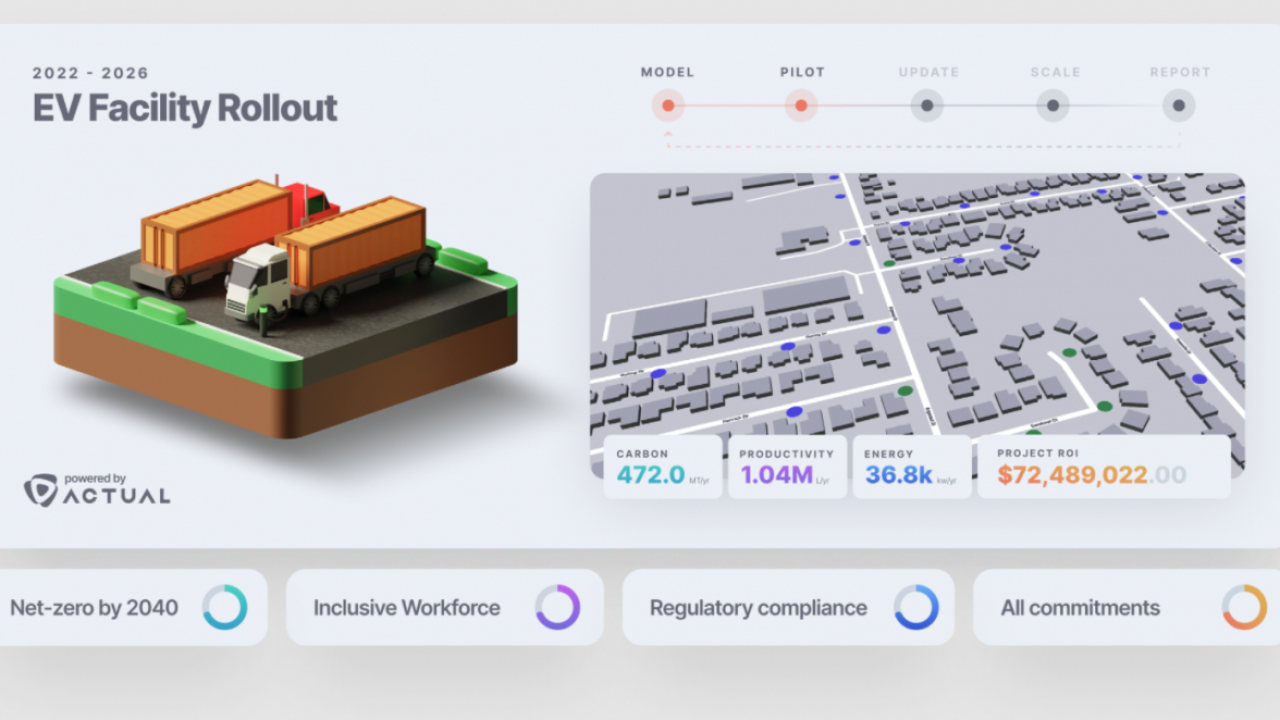Click the orange All commitments progress ring

click(x=1244, y=607)
